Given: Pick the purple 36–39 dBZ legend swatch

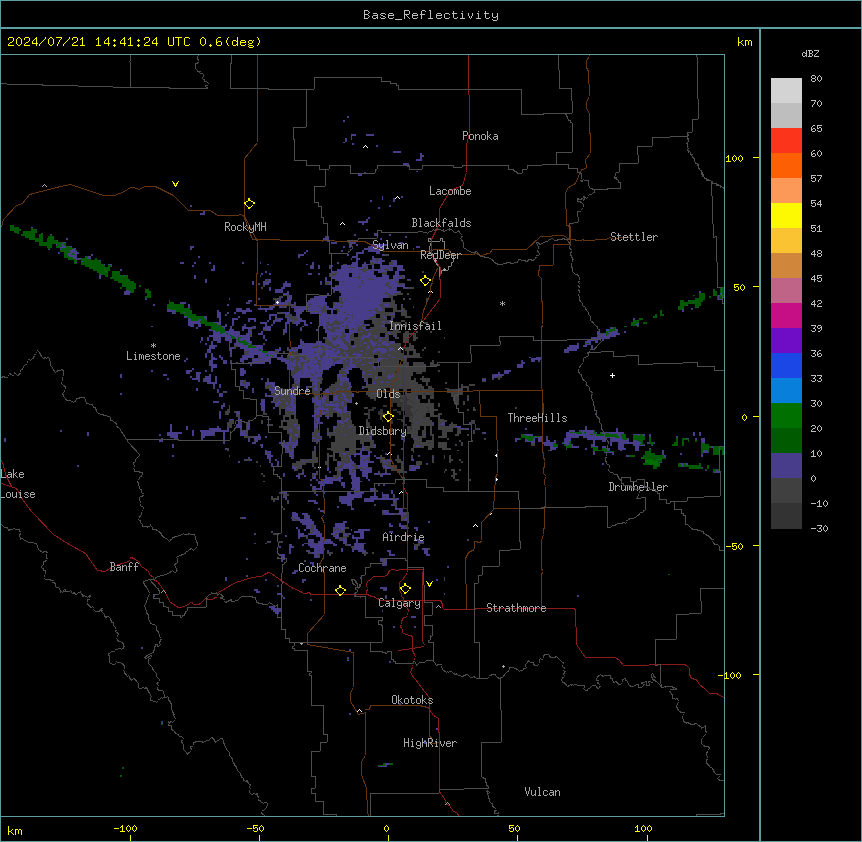Looking at the screenshot, I should tap(786, 340).
